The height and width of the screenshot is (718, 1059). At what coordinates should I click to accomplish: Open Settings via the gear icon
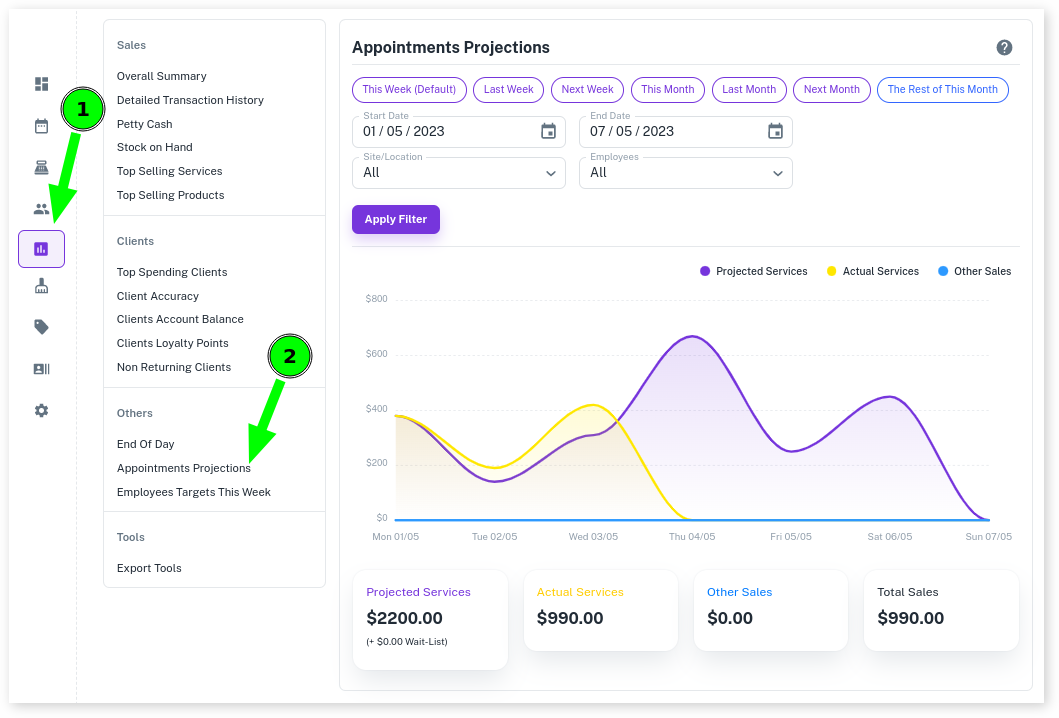point(41,410)
